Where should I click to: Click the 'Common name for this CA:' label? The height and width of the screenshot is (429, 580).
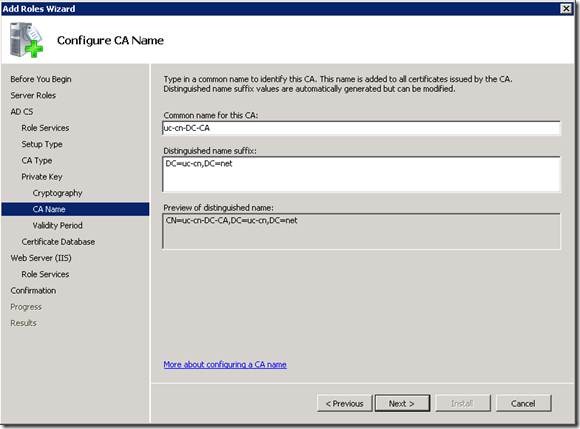[211, 115]
